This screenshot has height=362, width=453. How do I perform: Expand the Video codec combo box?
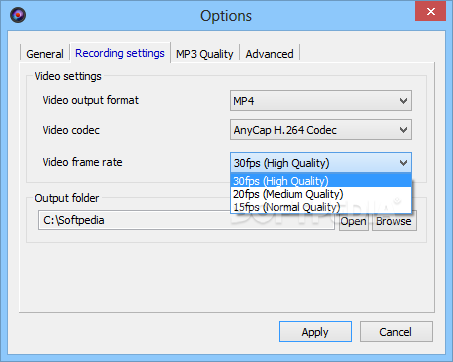click(321, 130)
